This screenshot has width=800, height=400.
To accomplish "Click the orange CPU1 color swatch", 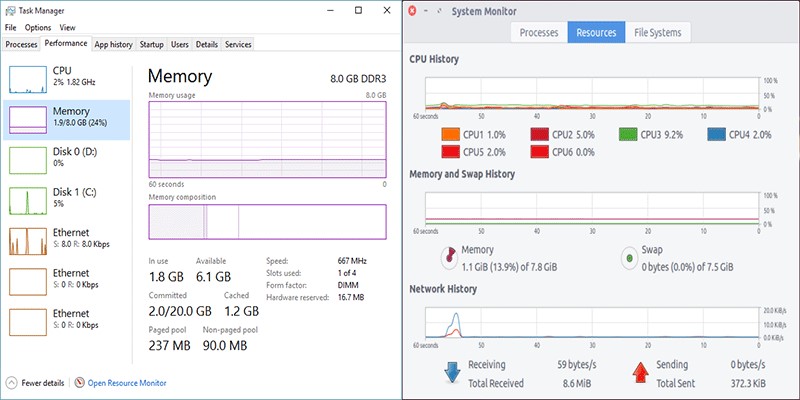I will 450,134.
